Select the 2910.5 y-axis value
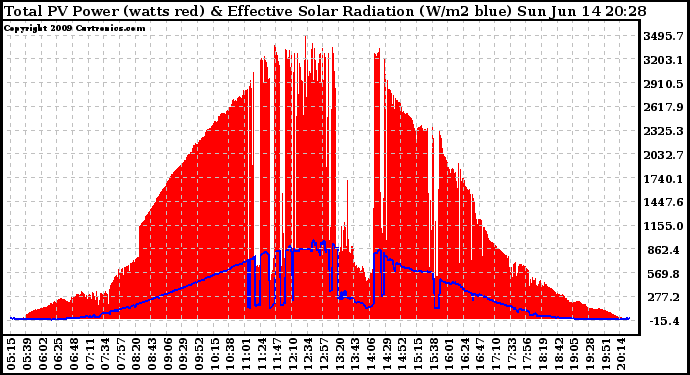This screenshot has height=375, width=690. (663, 84)
